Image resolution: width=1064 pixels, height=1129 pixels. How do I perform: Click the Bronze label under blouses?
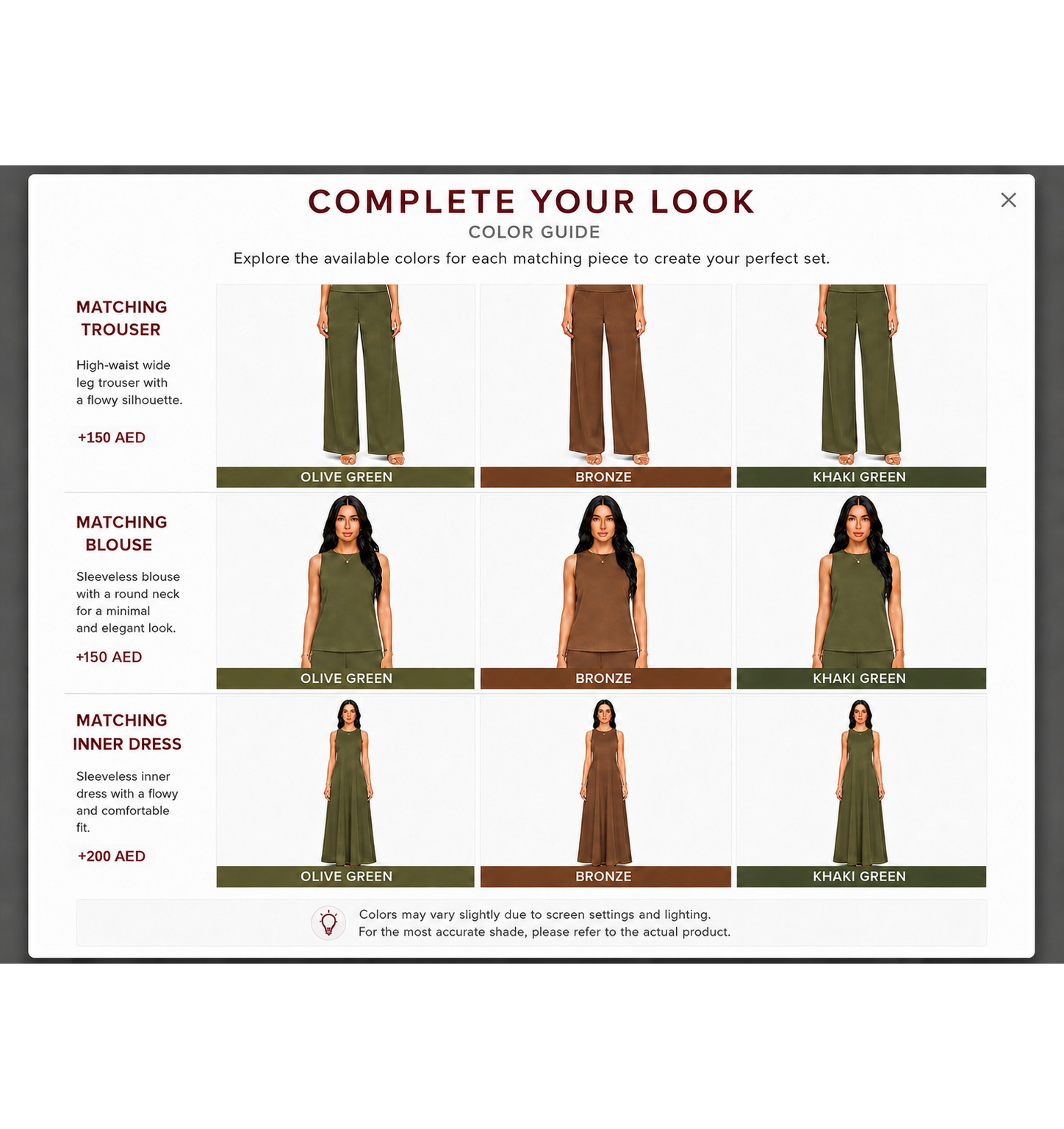click(605, 678)
